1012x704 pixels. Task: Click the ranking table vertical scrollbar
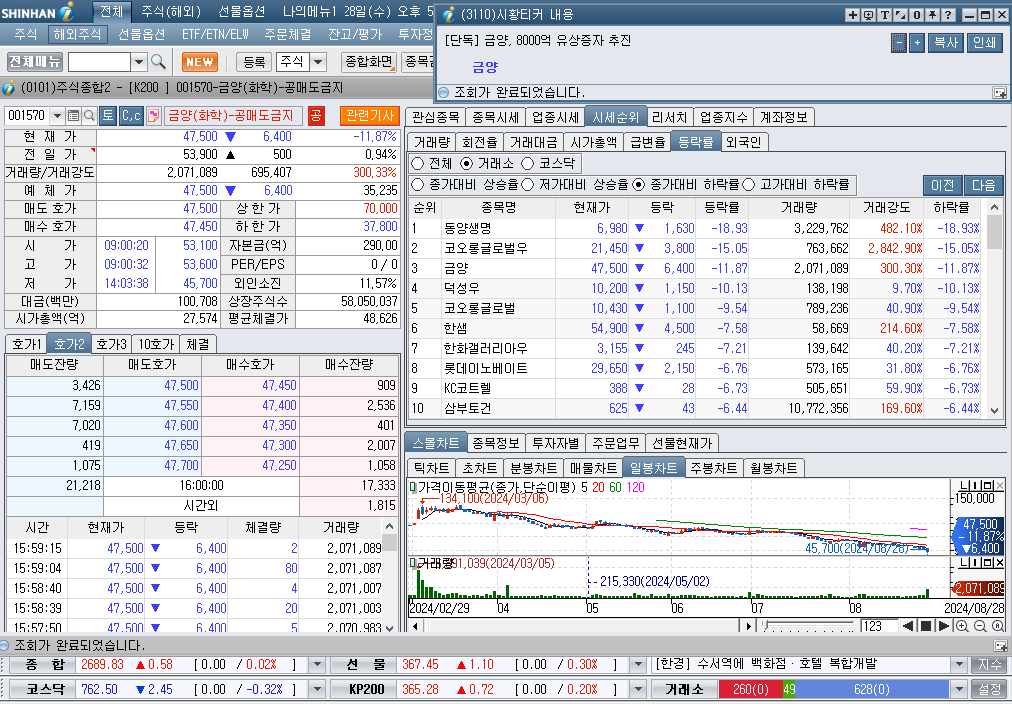pos(995,308)
